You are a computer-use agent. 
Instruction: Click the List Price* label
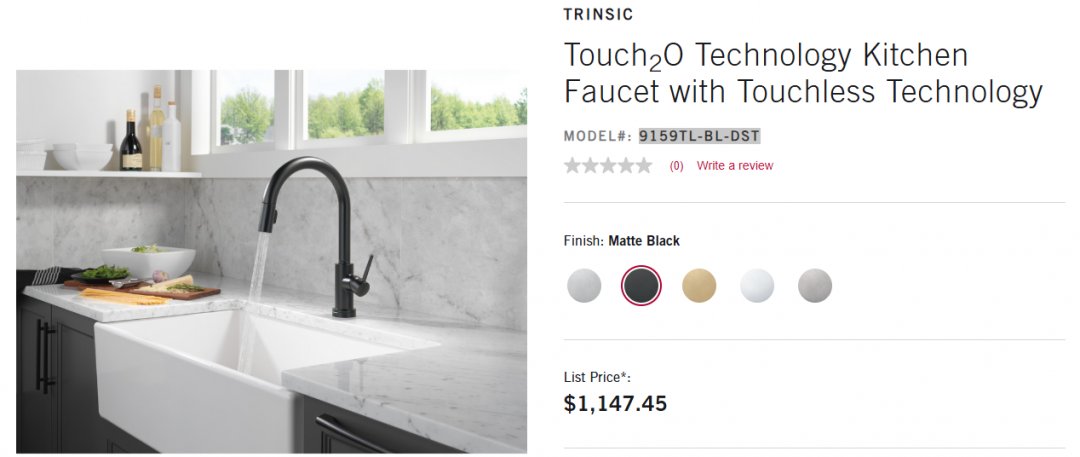597,378
